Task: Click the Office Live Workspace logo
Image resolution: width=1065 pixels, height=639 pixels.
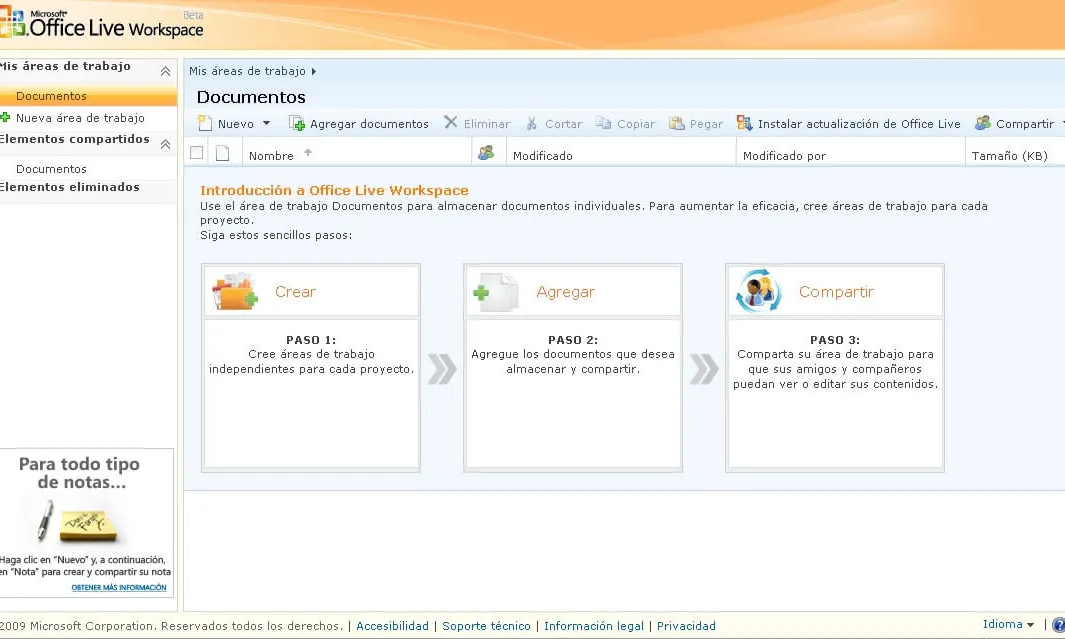Action: [102, 24]
